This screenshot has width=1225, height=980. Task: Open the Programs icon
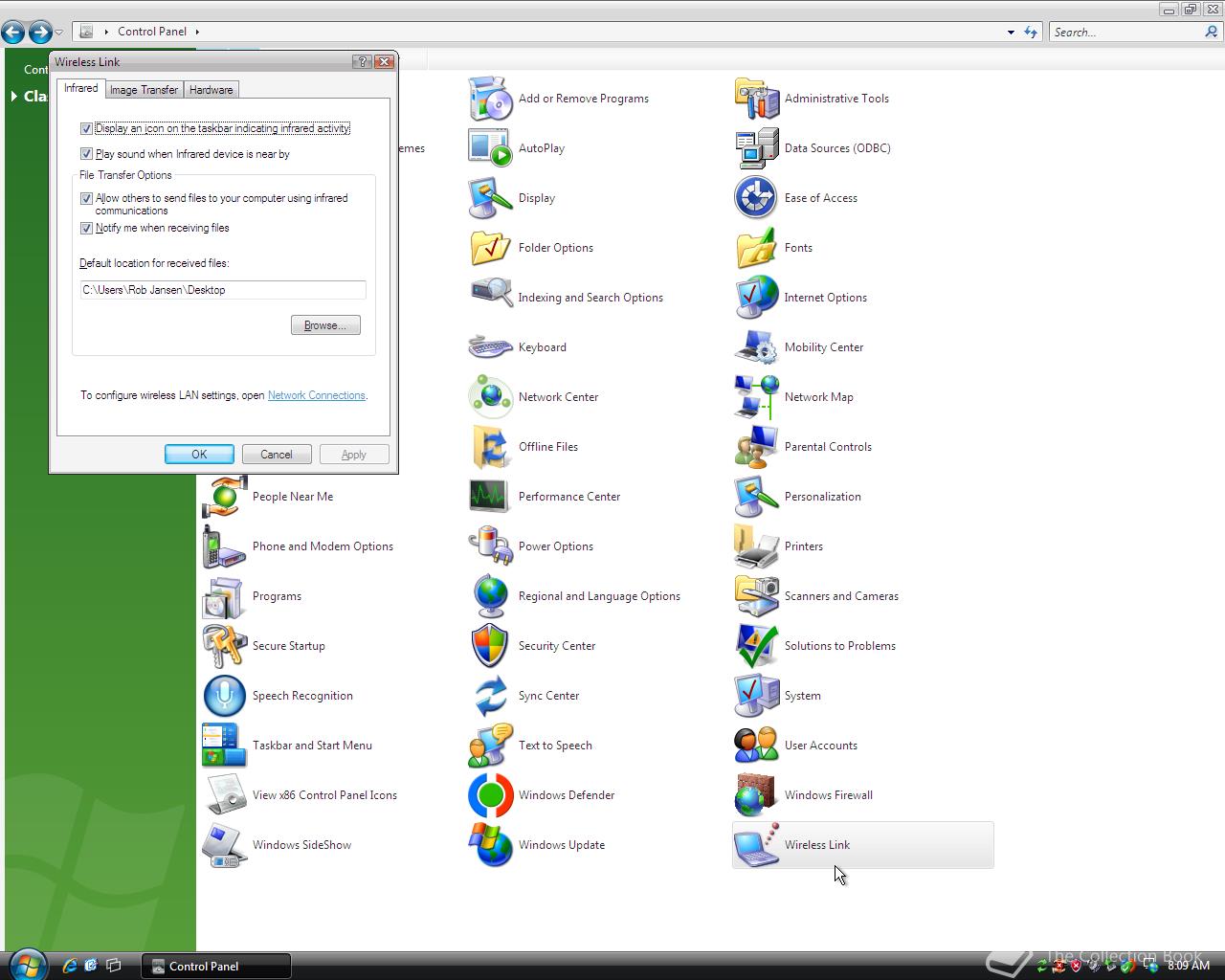(225, 596)
